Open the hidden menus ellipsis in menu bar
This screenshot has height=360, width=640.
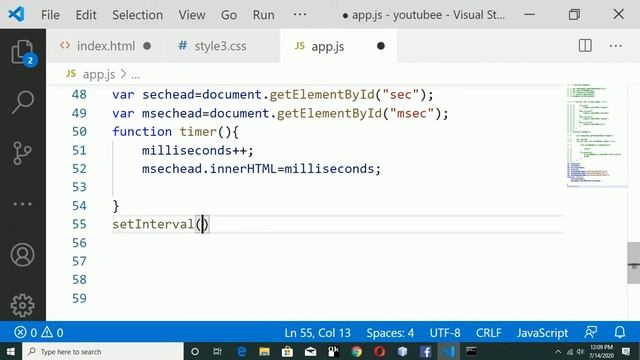pos(300,15)
